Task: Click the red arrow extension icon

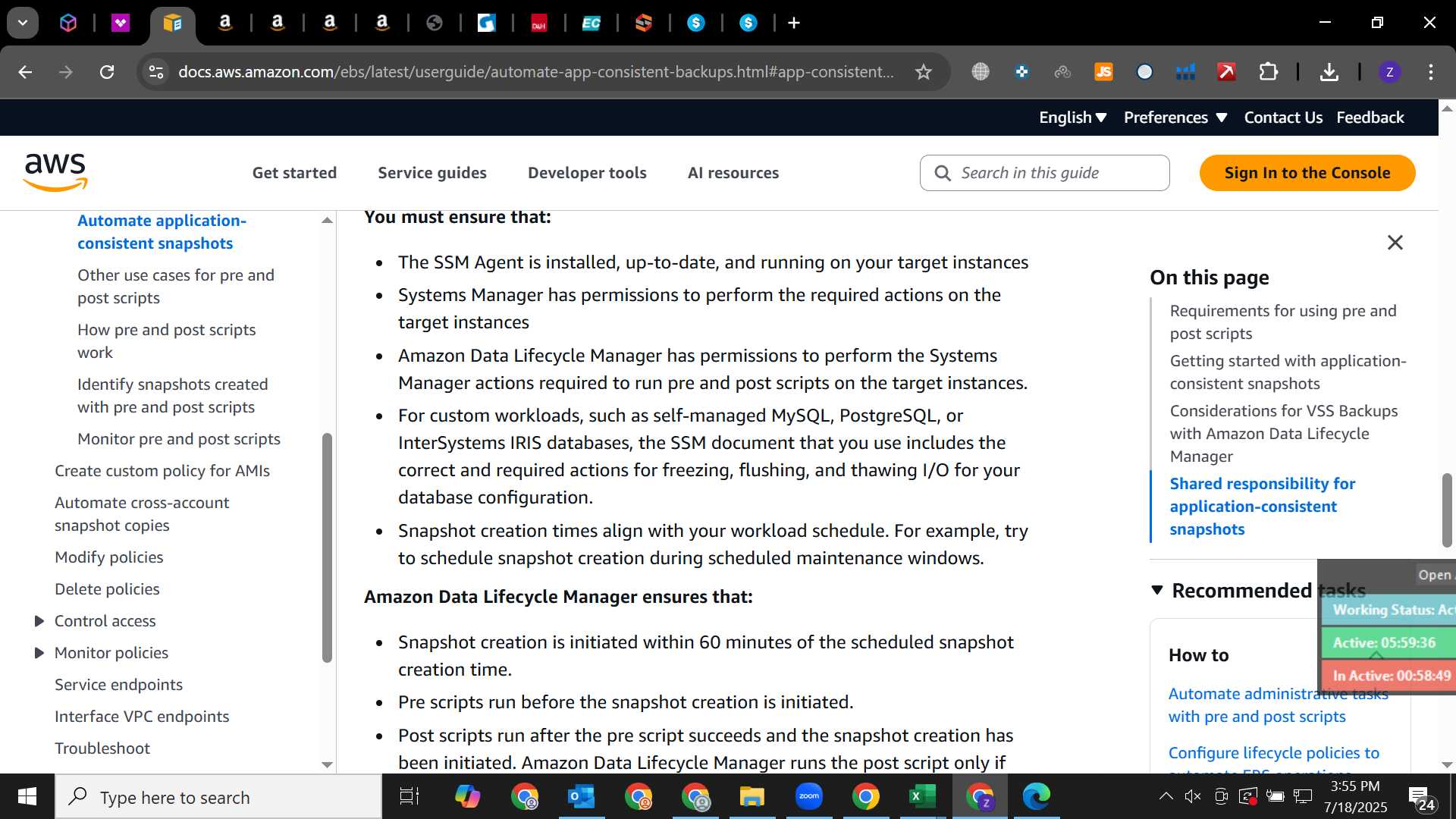Action: [x=1226, y=72]
